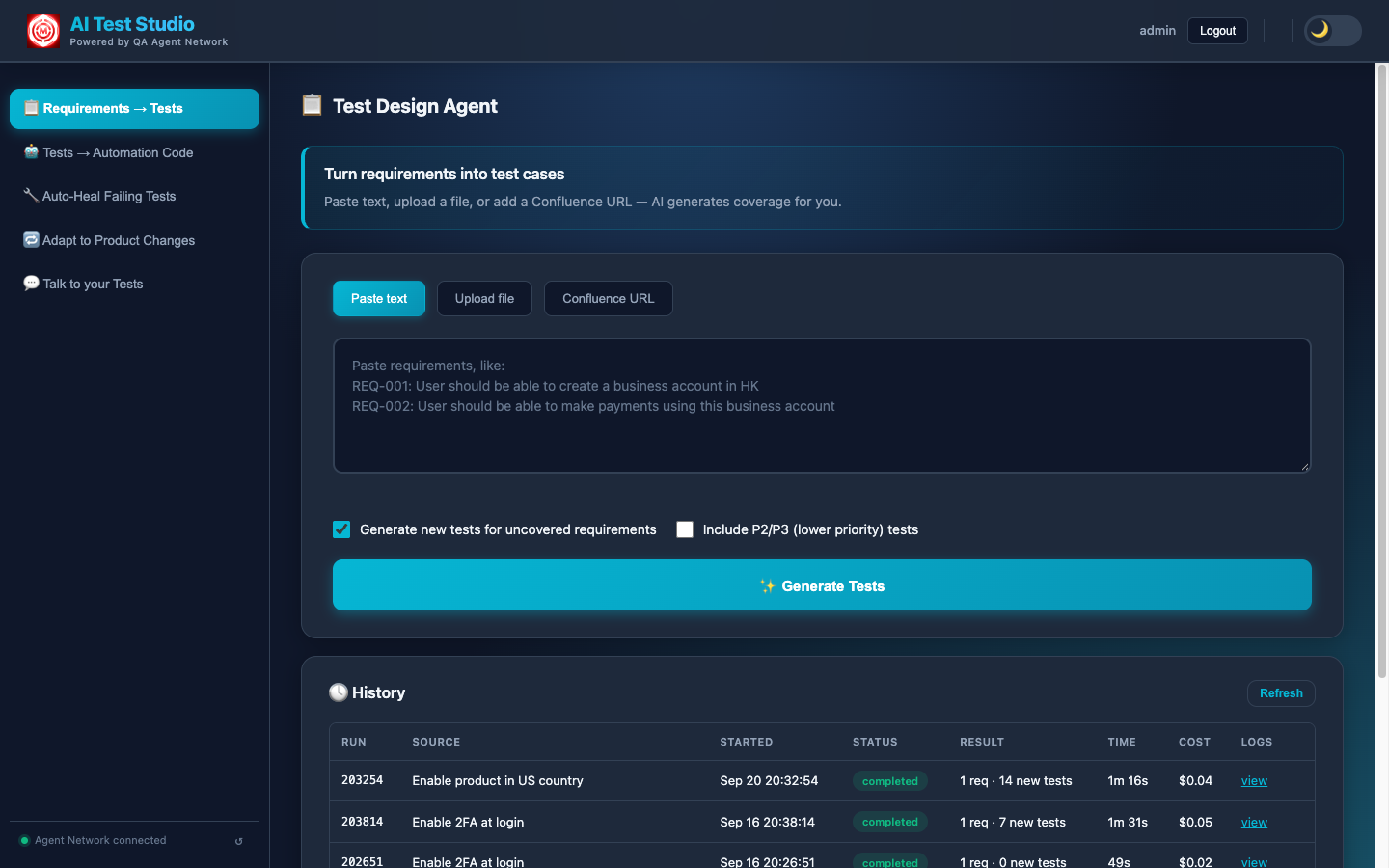Enable Include P2/P3 lower priority tests
The width and height of the screenshot is (1389, 868).
pyautogui.click(x=685, y=529)
